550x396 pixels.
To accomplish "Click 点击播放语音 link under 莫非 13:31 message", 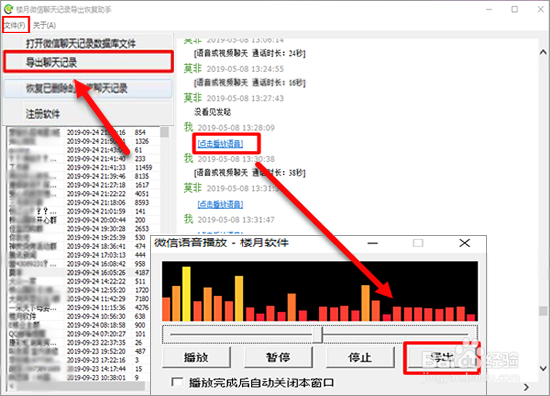I will tap(220, 204).
